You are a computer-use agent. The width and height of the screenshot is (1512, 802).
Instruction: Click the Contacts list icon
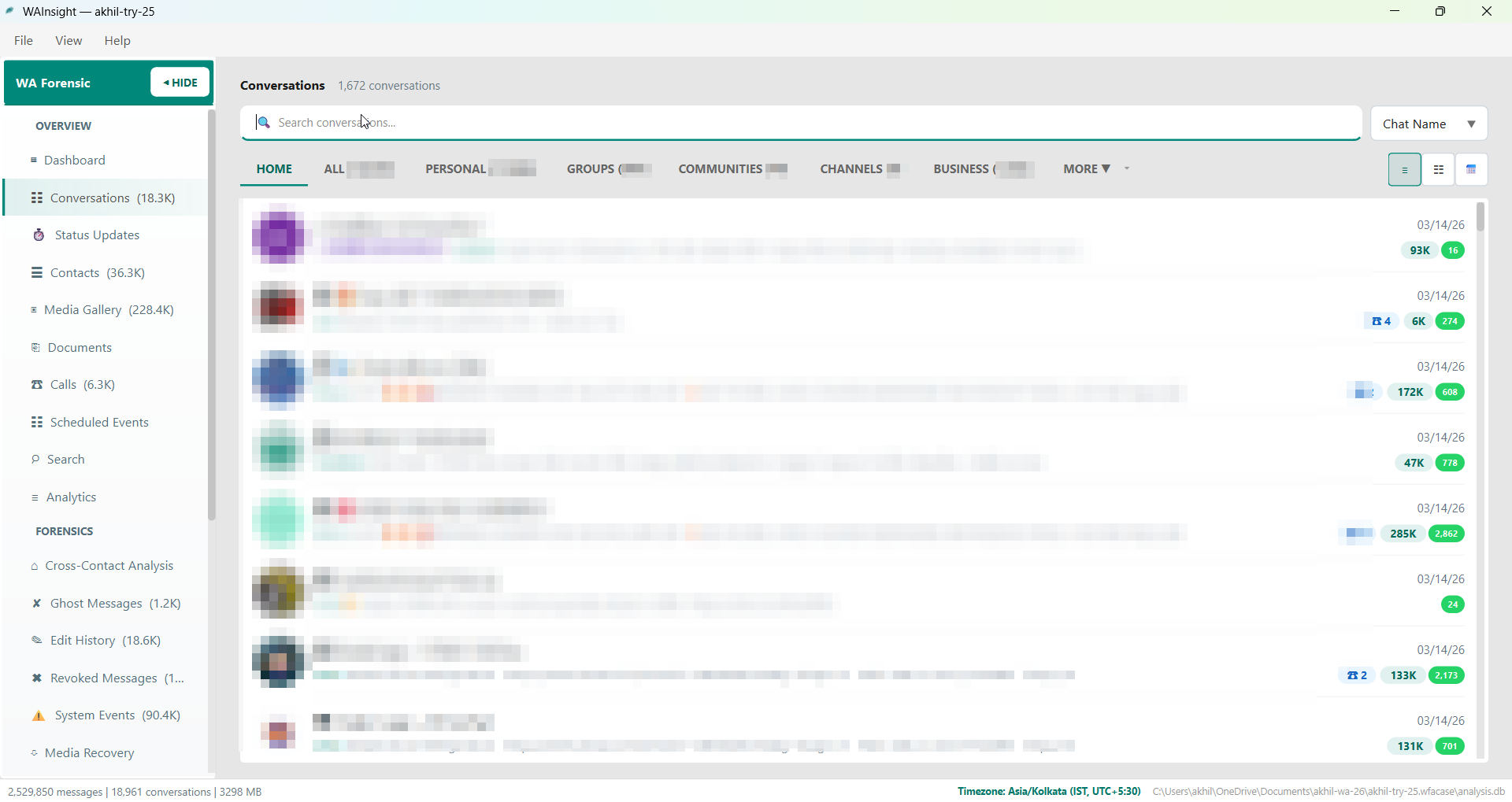(36, 272)
